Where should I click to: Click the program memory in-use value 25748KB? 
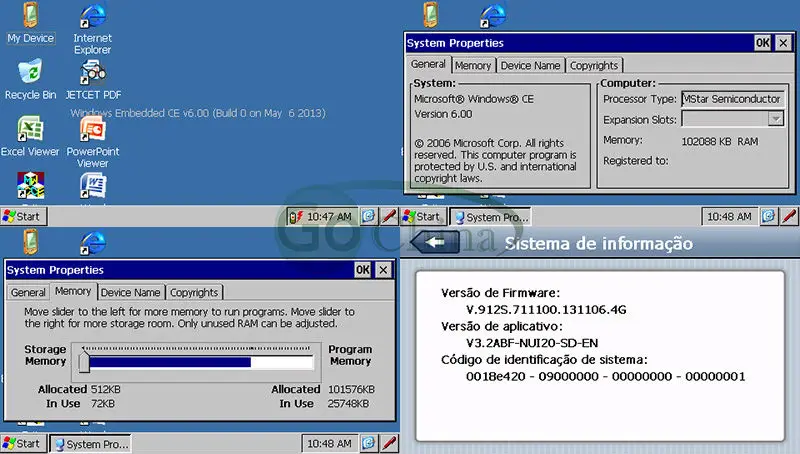[348, 403]
